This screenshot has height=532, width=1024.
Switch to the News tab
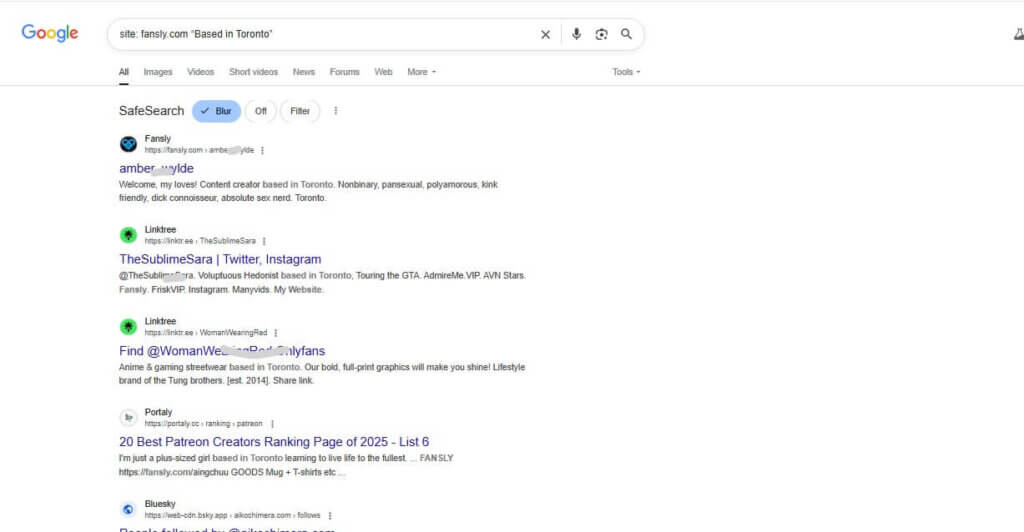tap(304, 72)
